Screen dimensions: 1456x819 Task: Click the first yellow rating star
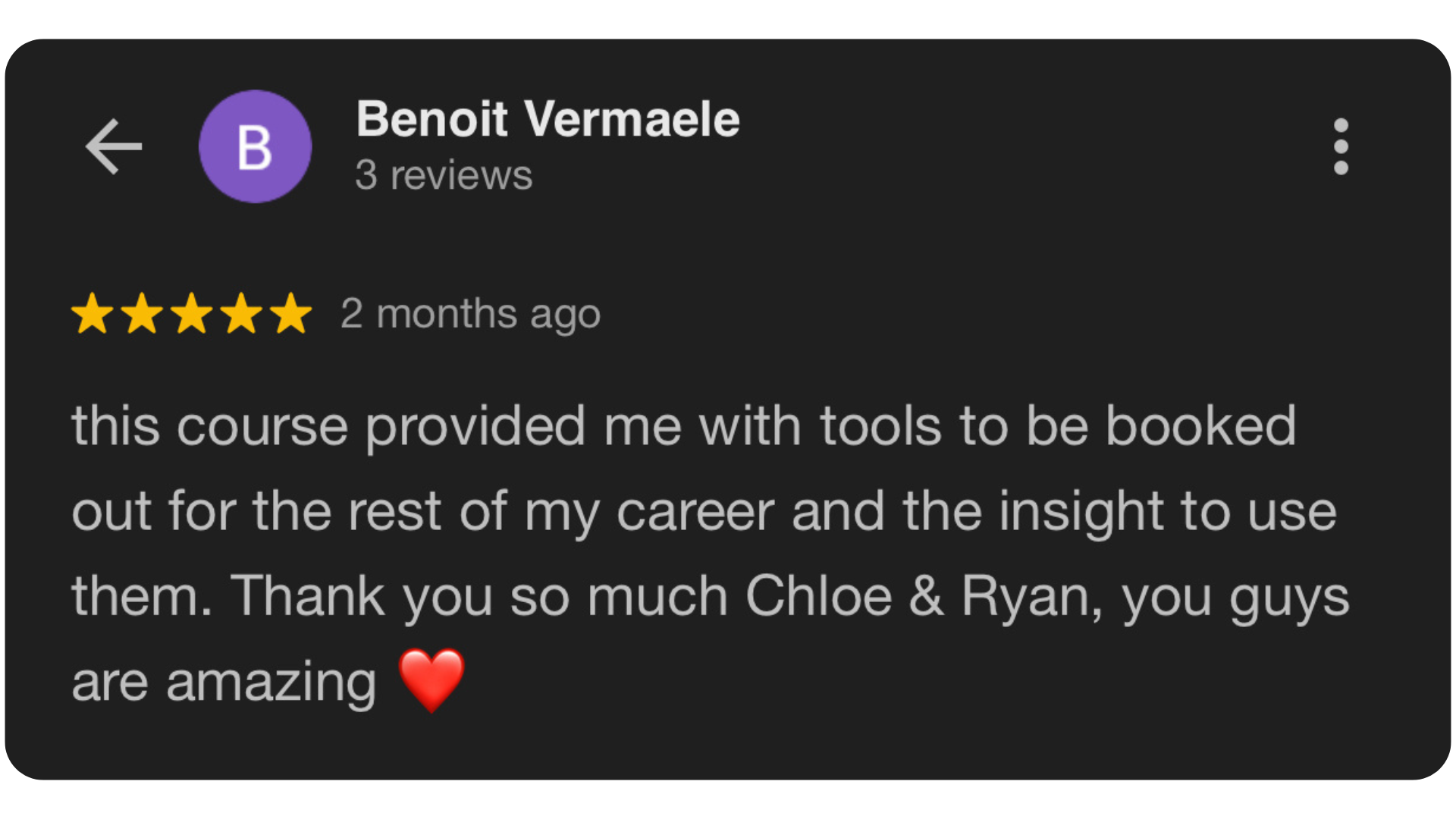[93, 313]
